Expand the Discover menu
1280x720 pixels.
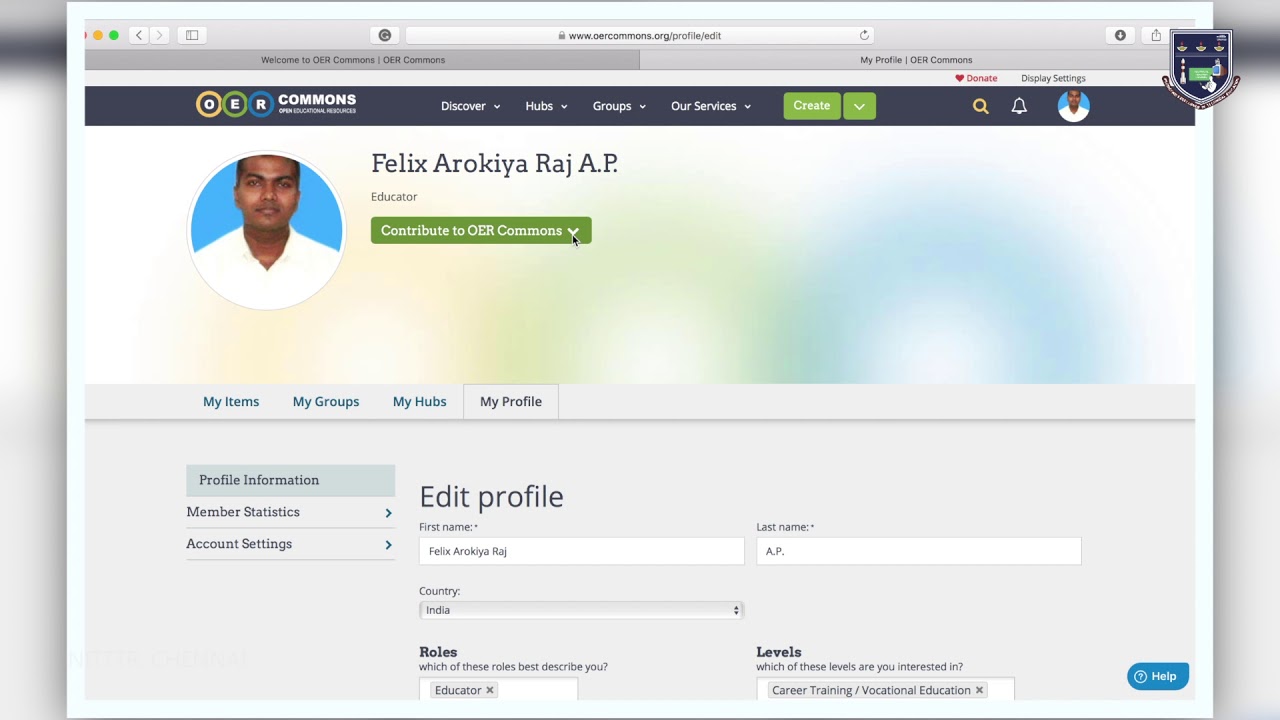tap(470, 106)
